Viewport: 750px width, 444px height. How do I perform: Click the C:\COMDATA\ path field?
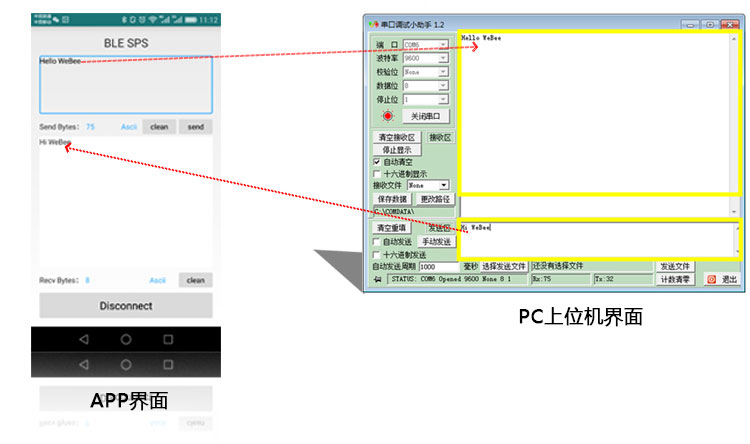pyautogui.click(x=413, y=211)
